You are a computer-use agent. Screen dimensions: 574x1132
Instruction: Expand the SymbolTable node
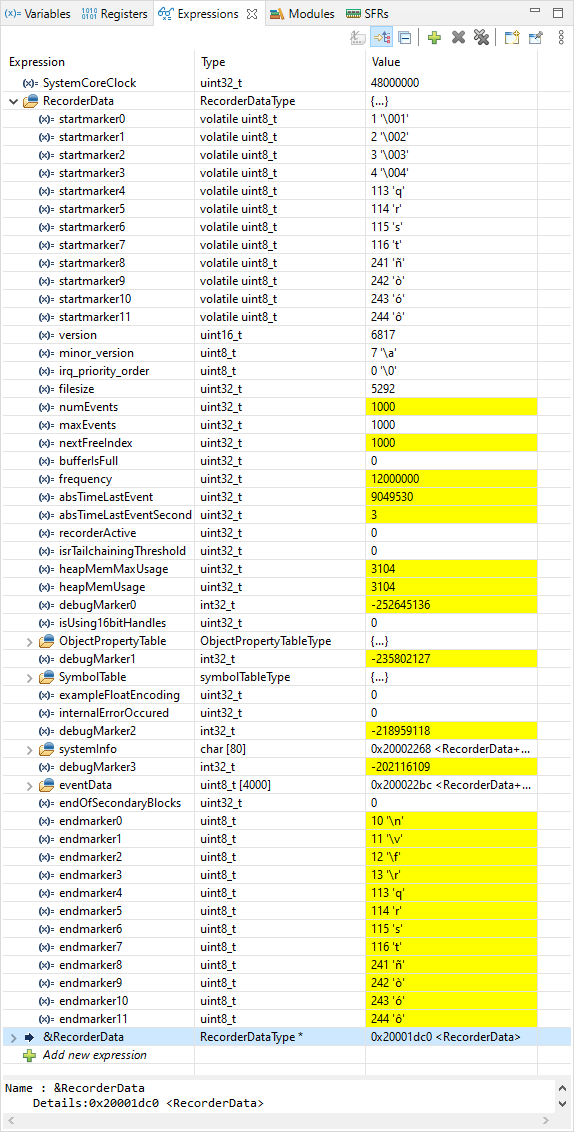pyautogui.click(x=30, y=677)
